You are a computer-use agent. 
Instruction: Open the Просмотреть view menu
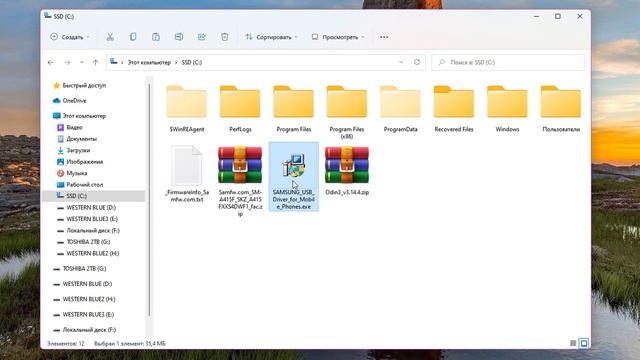[x=338, y=37]
